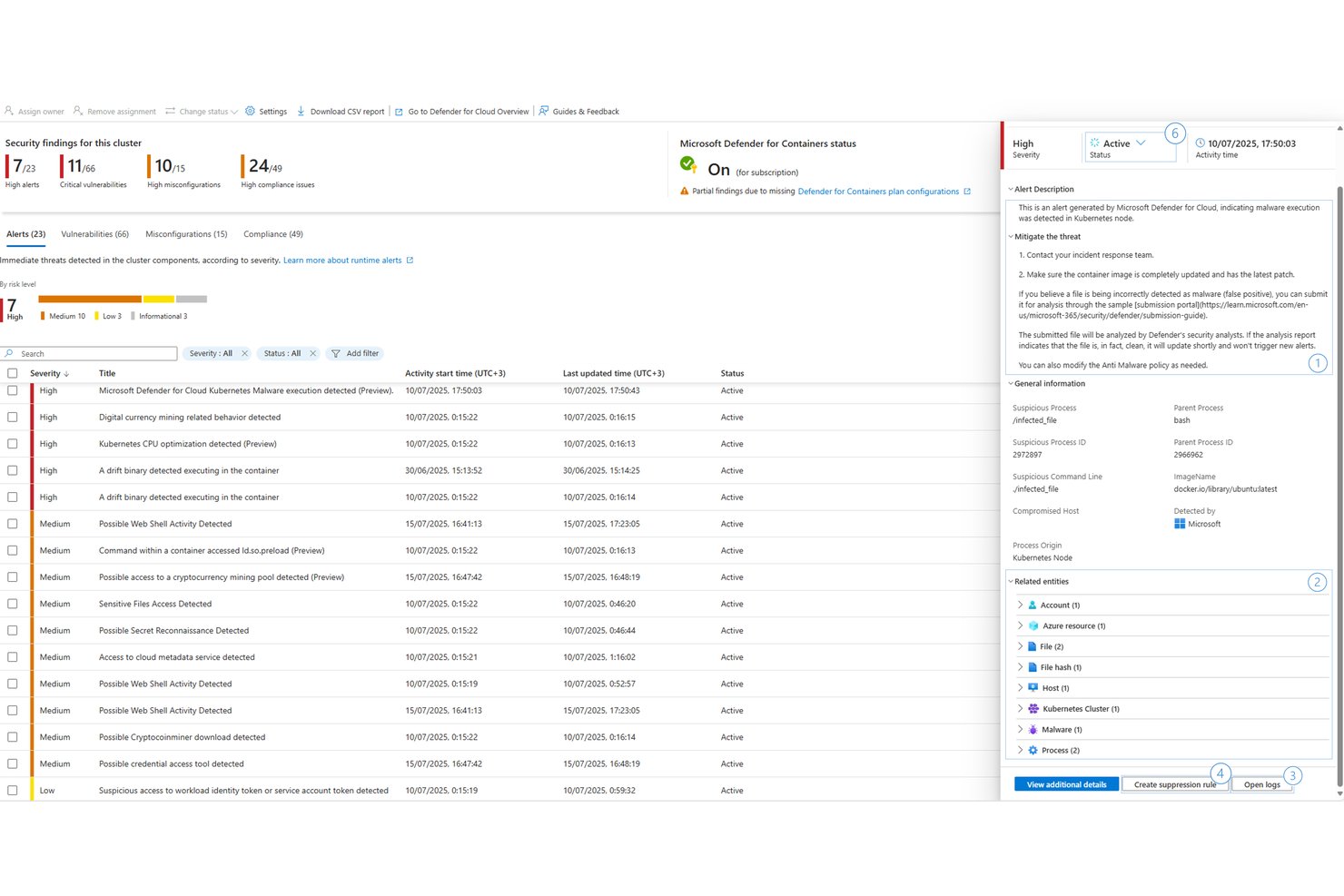Switch to the Vulnerabilities (66) tab
Screen dimensions: 1344x896
coord(94,234)
